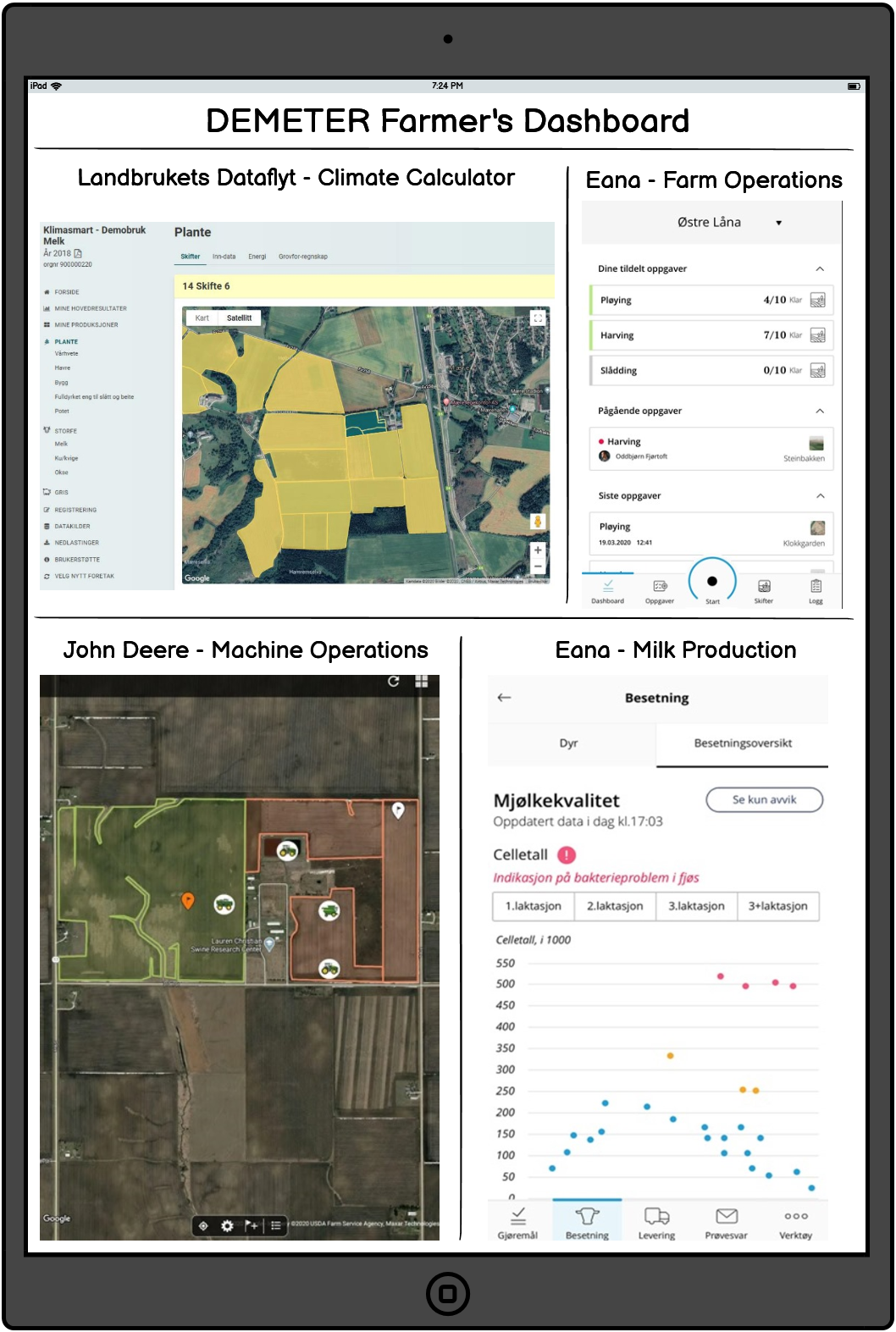Switch map to Kart view
Viewport: 896px width, 1332px height.
coord(202,318)
